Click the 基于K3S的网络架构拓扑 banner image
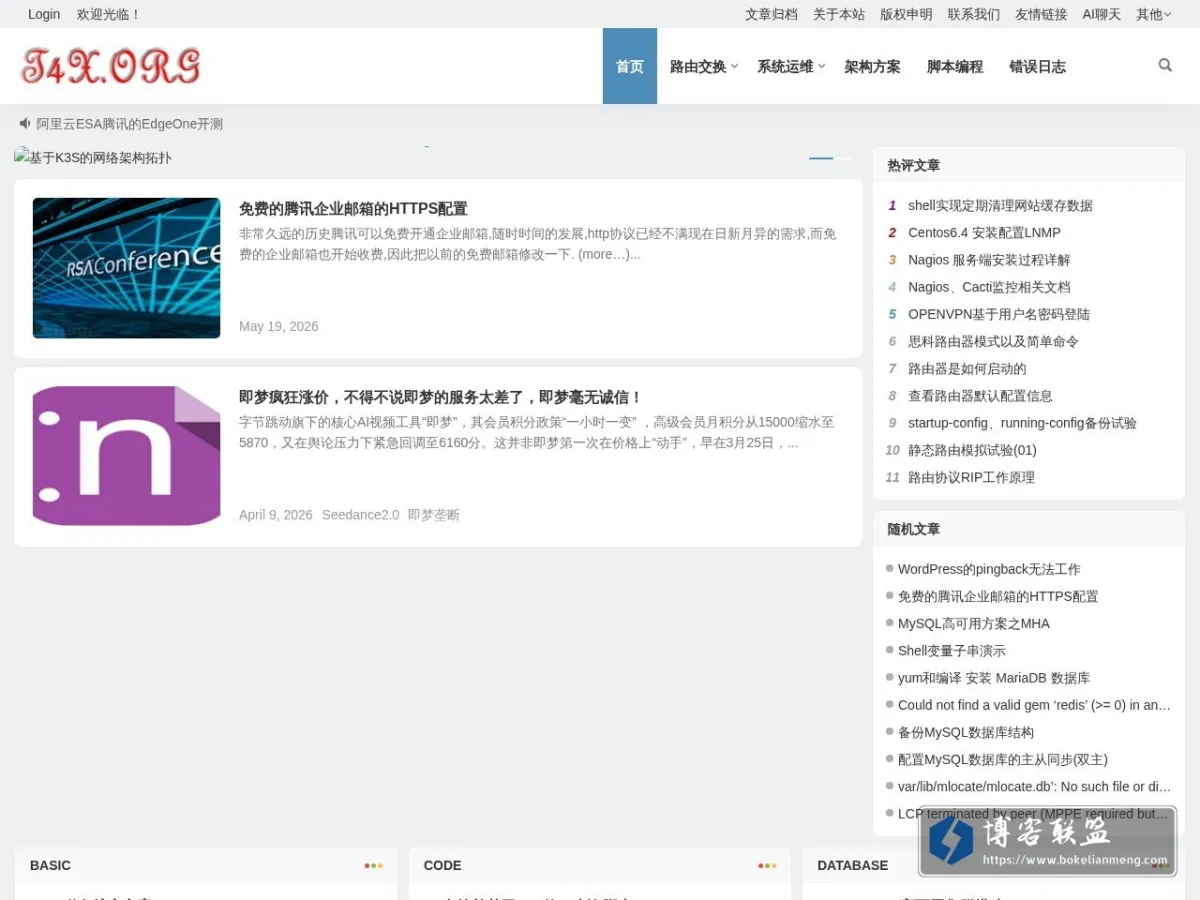The width and height of the screenshot is (1200, 900). click(93, 157)
